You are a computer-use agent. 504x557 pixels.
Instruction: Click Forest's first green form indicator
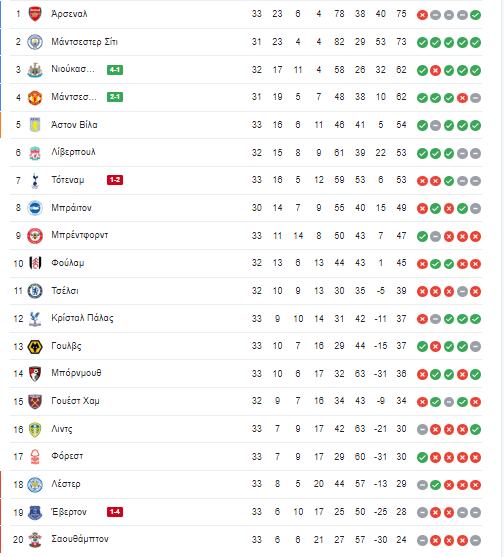tap(422, 458)
